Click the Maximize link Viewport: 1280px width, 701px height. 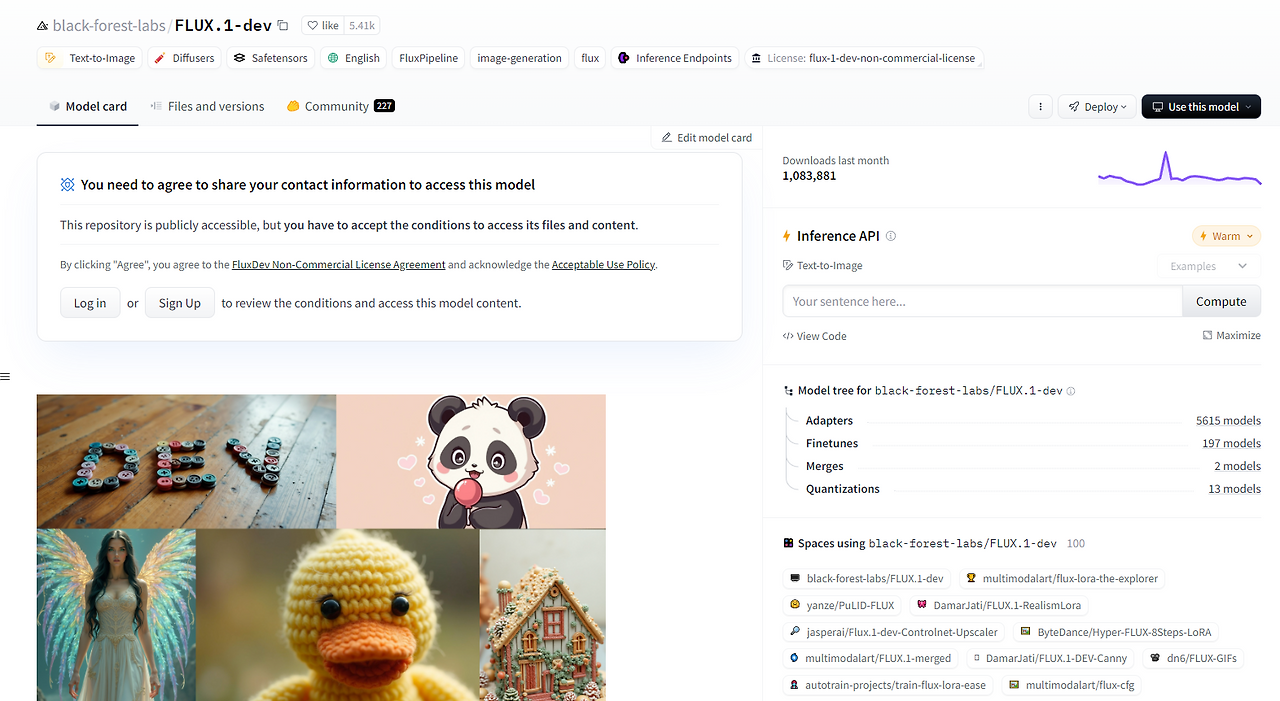click(1231, 335)
